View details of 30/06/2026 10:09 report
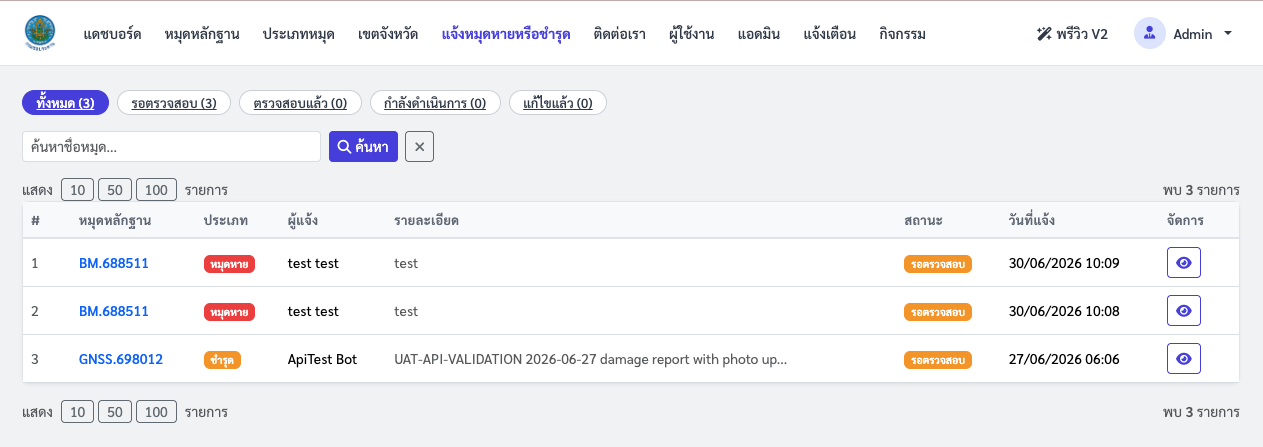 point(1184,263)
